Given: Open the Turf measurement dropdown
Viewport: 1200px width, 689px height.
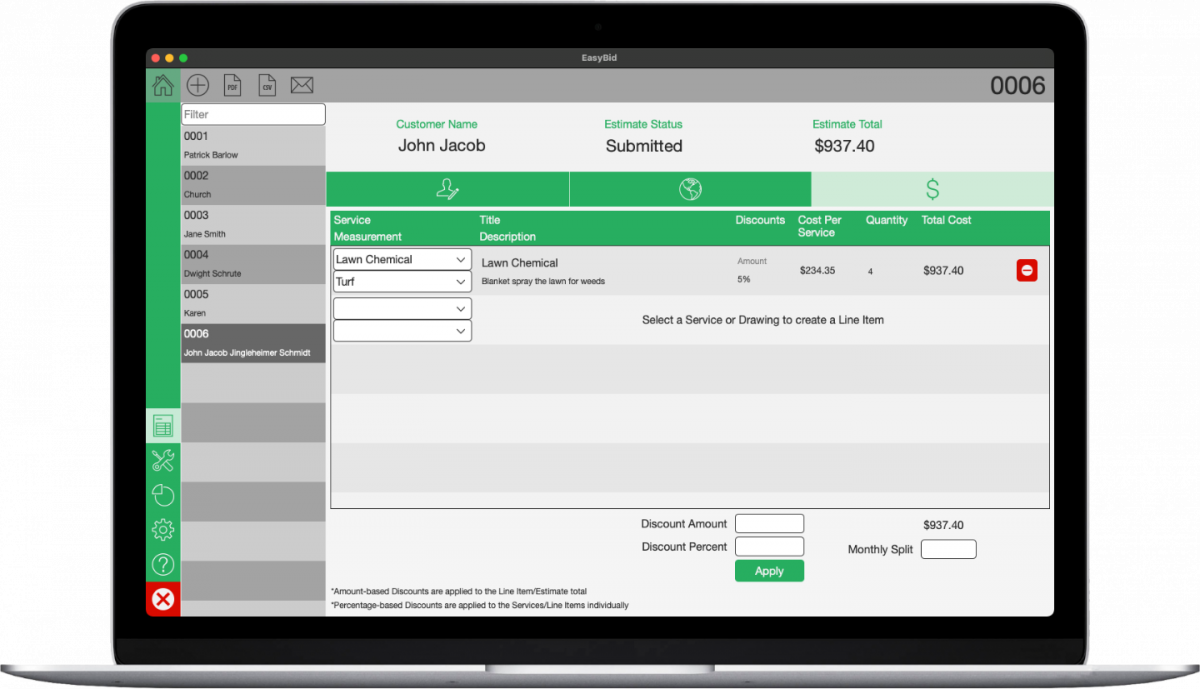Looking at the screenshot, I should [402, 281].
